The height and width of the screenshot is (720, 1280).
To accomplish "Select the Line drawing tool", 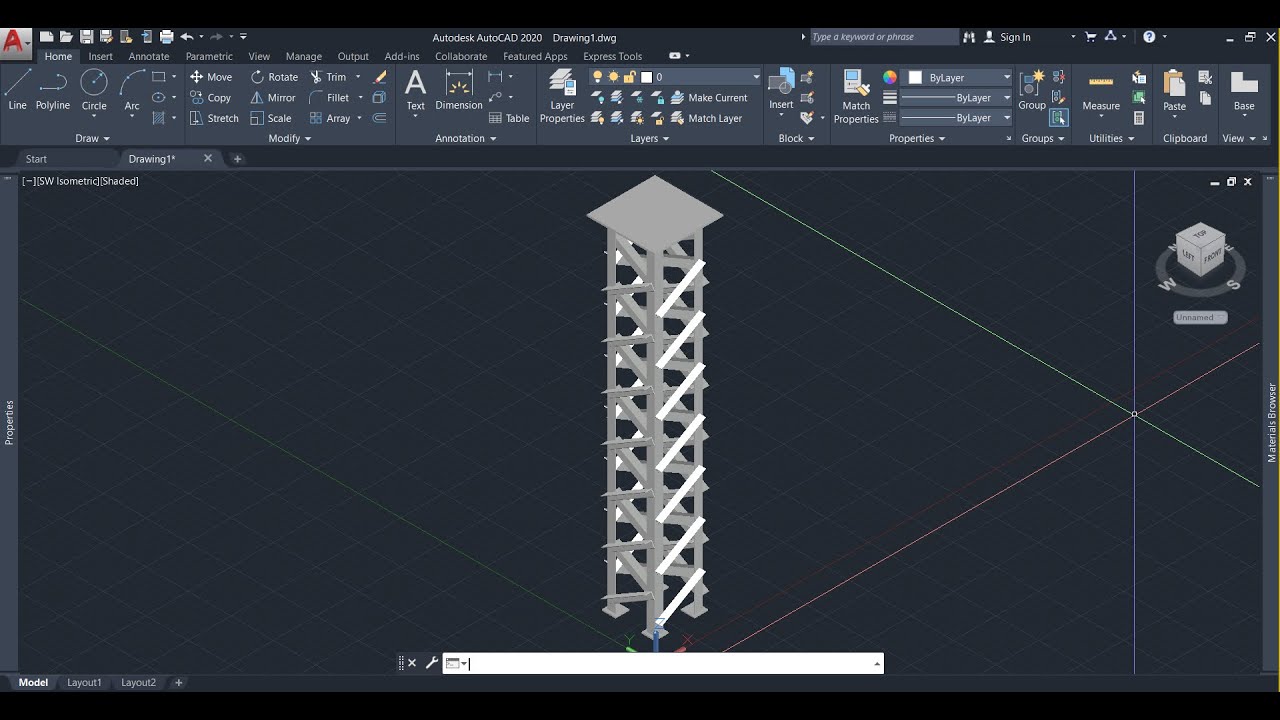I will (17, 89).
